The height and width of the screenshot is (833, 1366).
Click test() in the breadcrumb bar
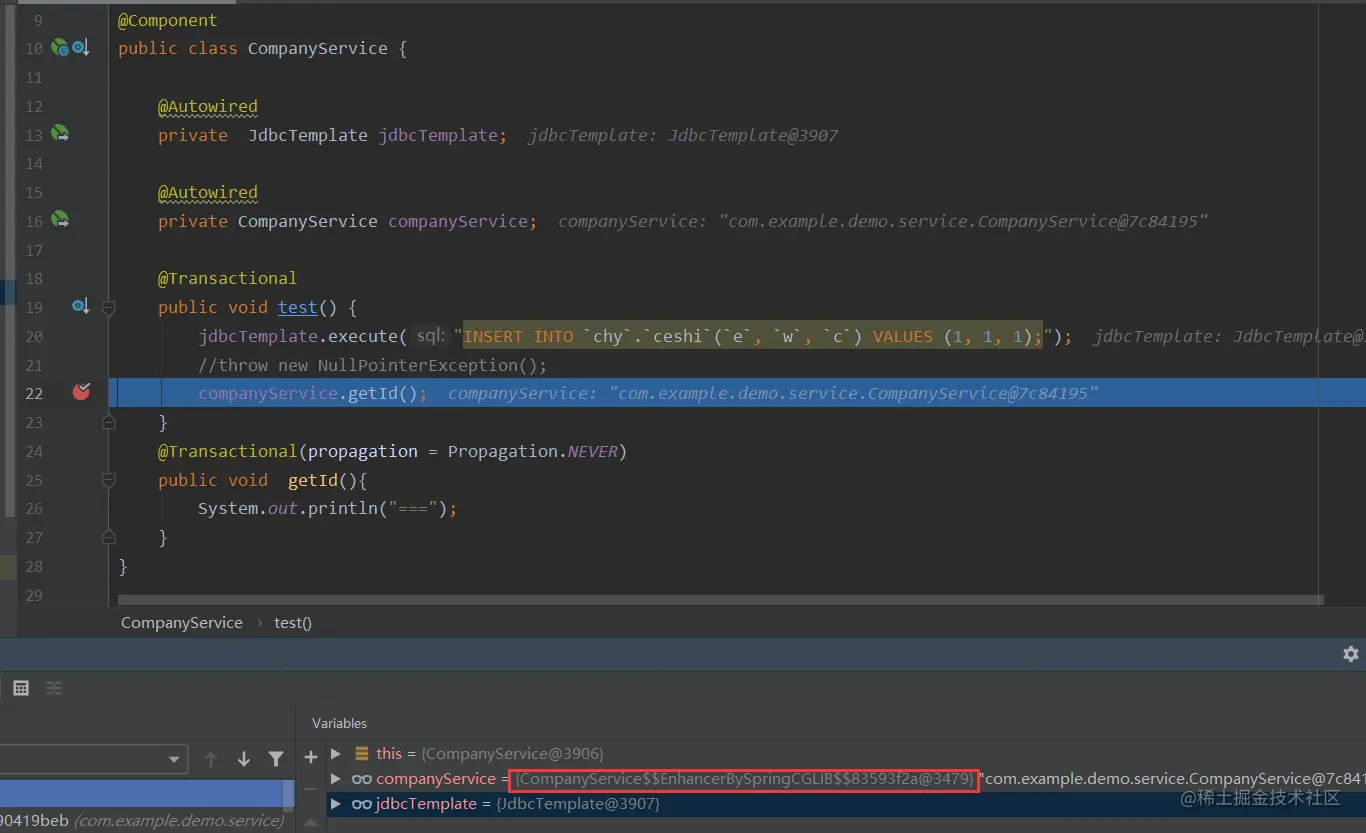[x=293, y=622]
